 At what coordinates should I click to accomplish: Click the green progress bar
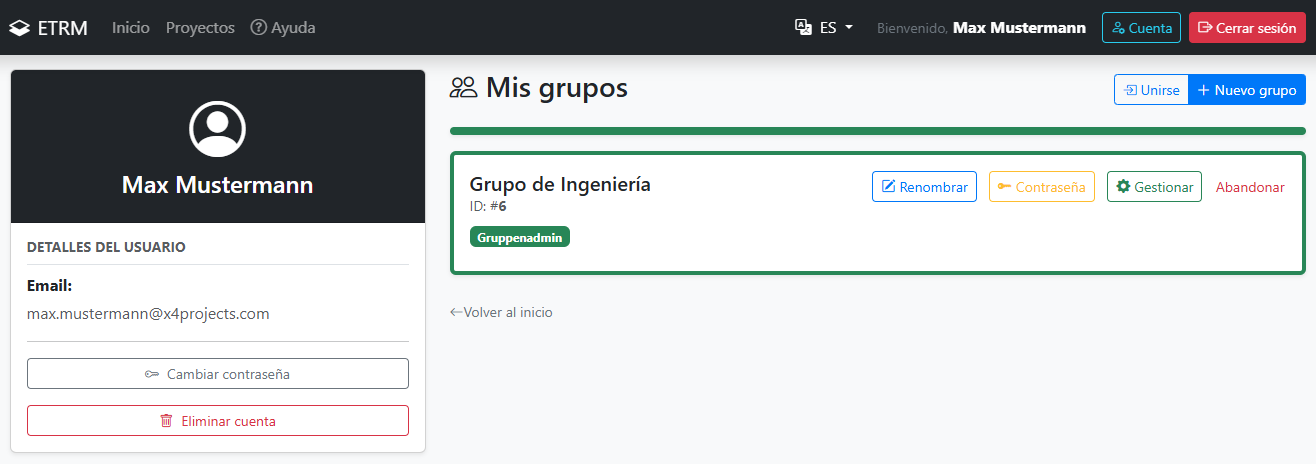878,131
